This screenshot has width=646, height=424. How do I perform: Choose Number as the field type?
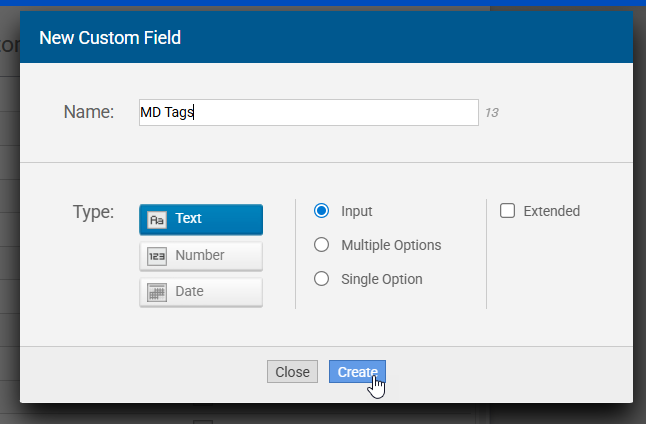click(x=201, y=256)
